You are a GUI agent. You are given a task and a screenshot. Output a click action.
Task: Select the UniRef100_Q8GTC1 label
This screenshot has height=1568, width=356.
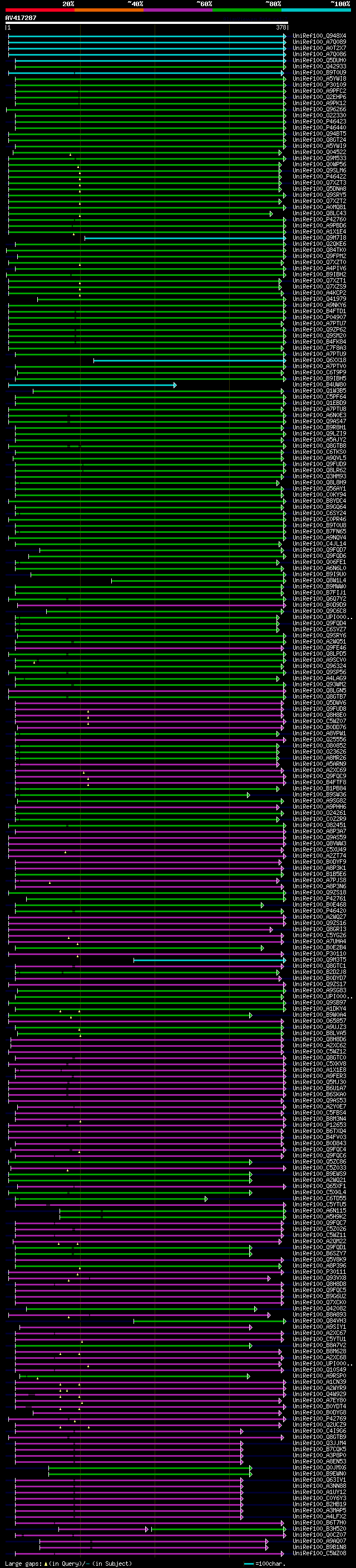(x=319, y=966)
